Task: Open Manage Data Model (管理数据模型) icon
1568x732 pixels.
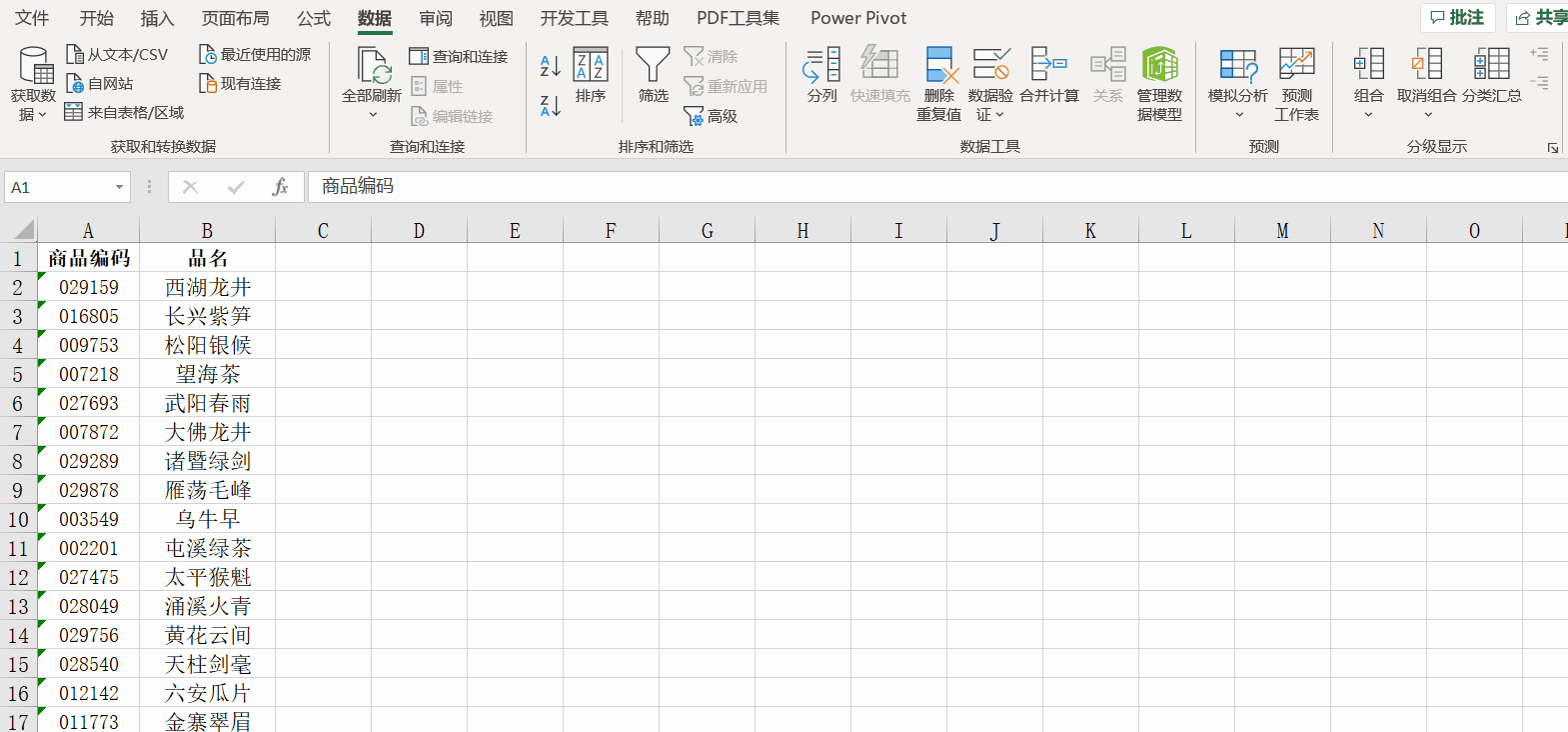Action: (x=1159, y=66)
